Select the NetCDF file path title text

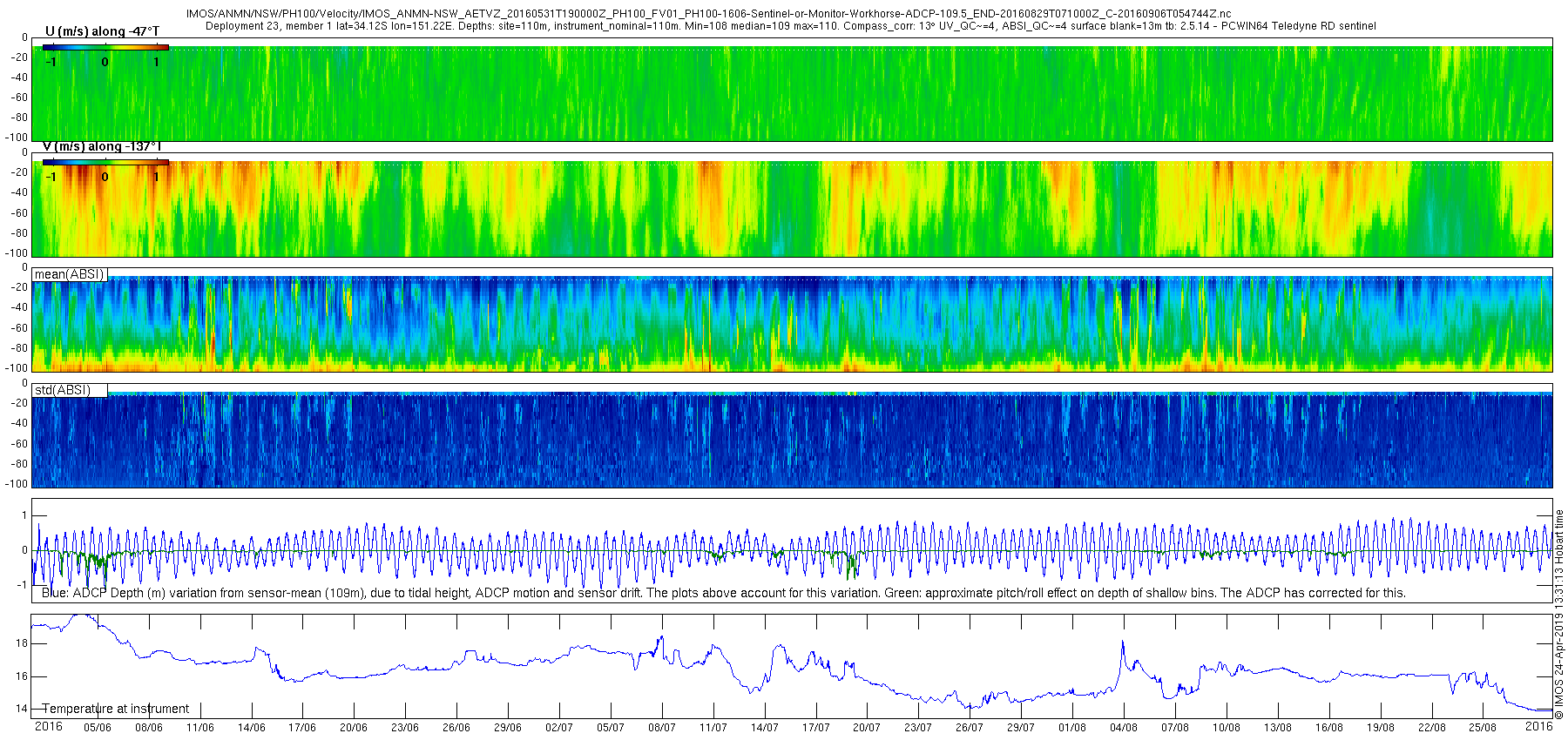click(x=708, y=14)
